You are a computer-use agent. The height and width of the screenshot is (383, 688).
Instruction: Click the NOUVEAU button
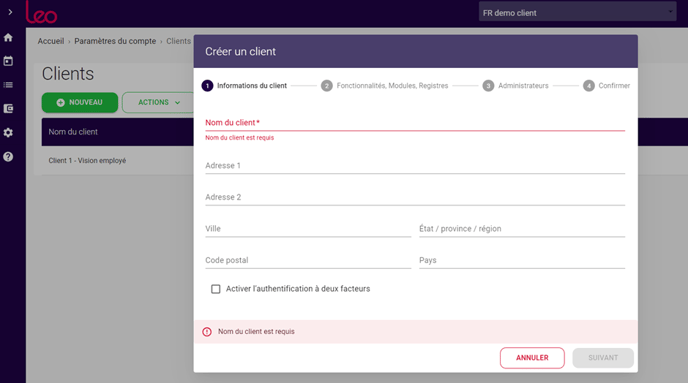(80, 102)
